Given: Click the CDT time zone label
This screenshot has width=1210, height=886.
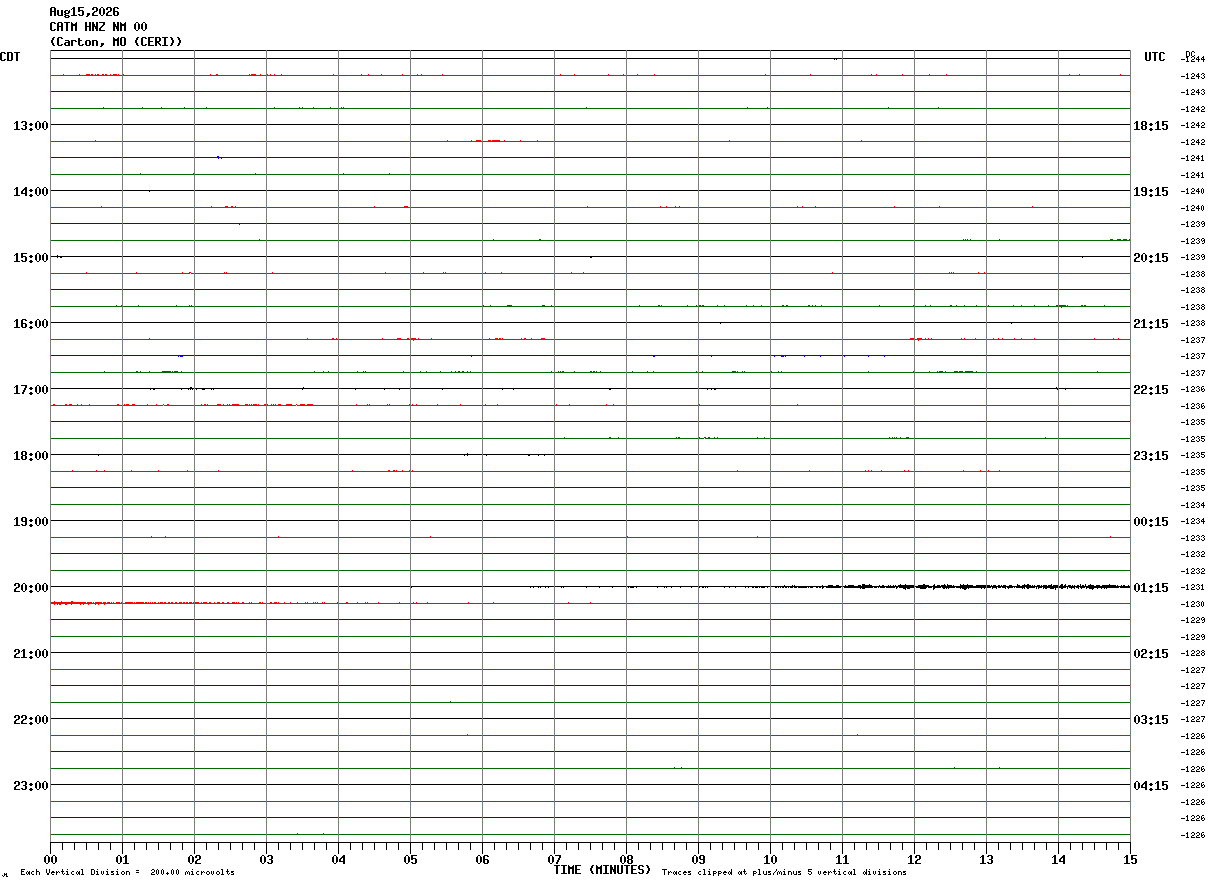Looking at the screenshot, I should point(10,57).
